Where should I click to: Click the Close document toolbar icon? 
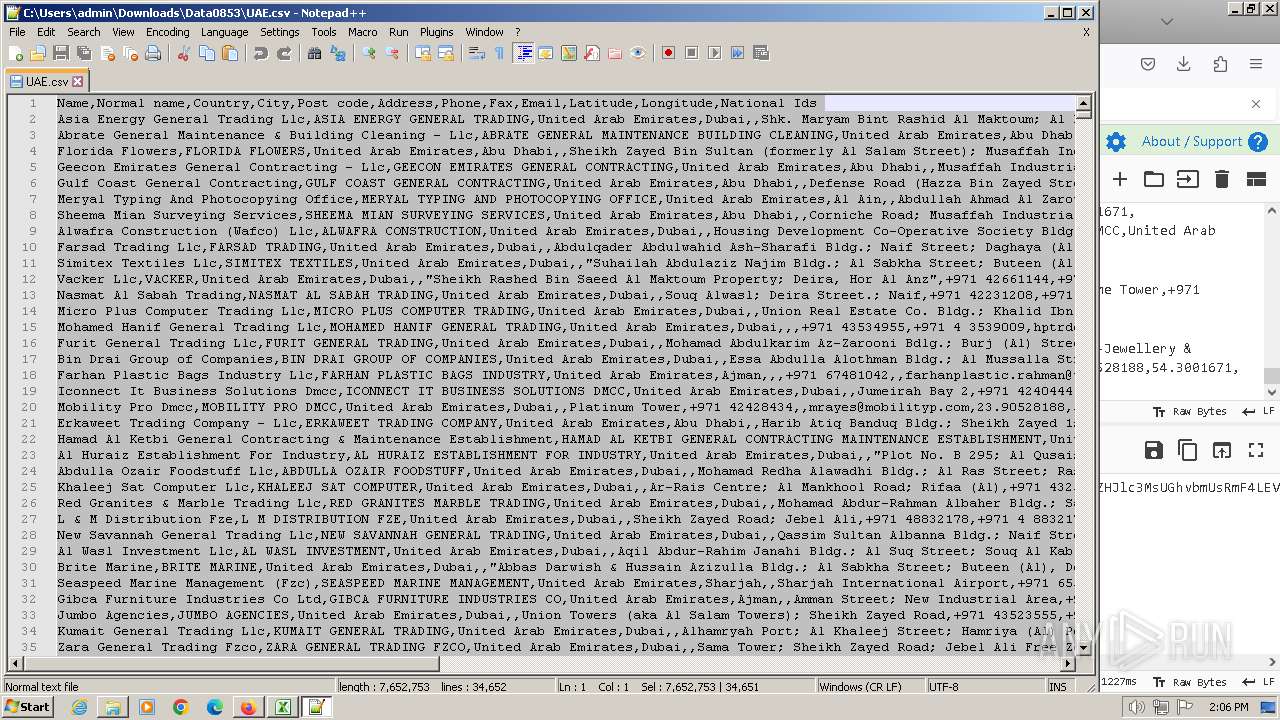pos(107,53)
